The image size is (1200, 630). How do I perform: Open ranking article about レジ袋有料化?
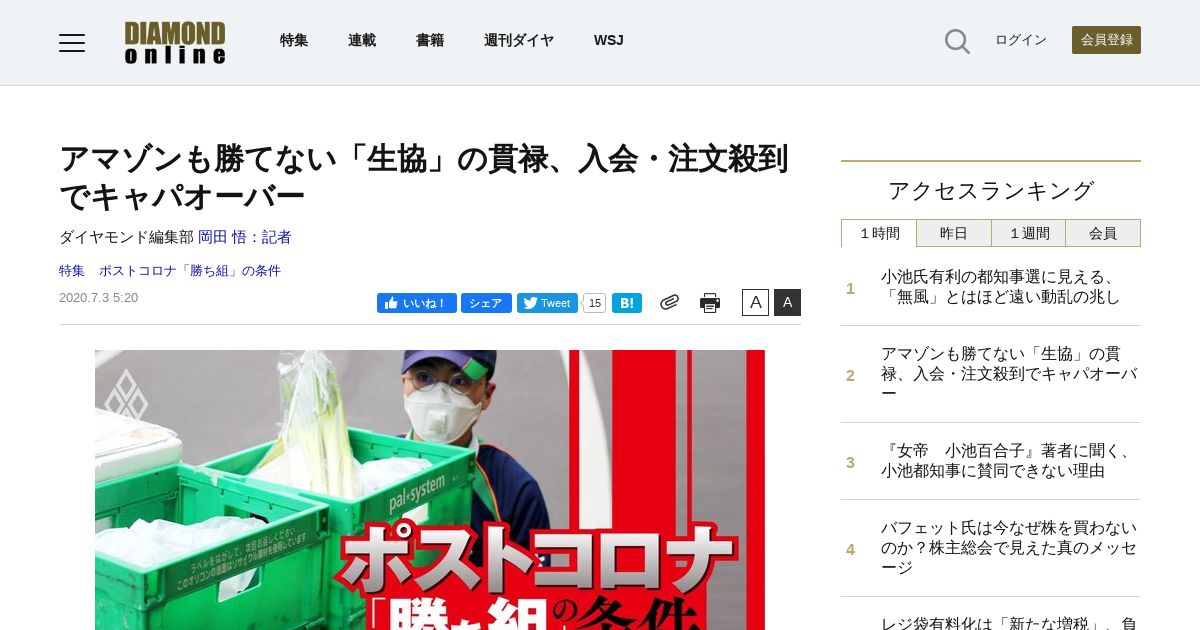1009,622
